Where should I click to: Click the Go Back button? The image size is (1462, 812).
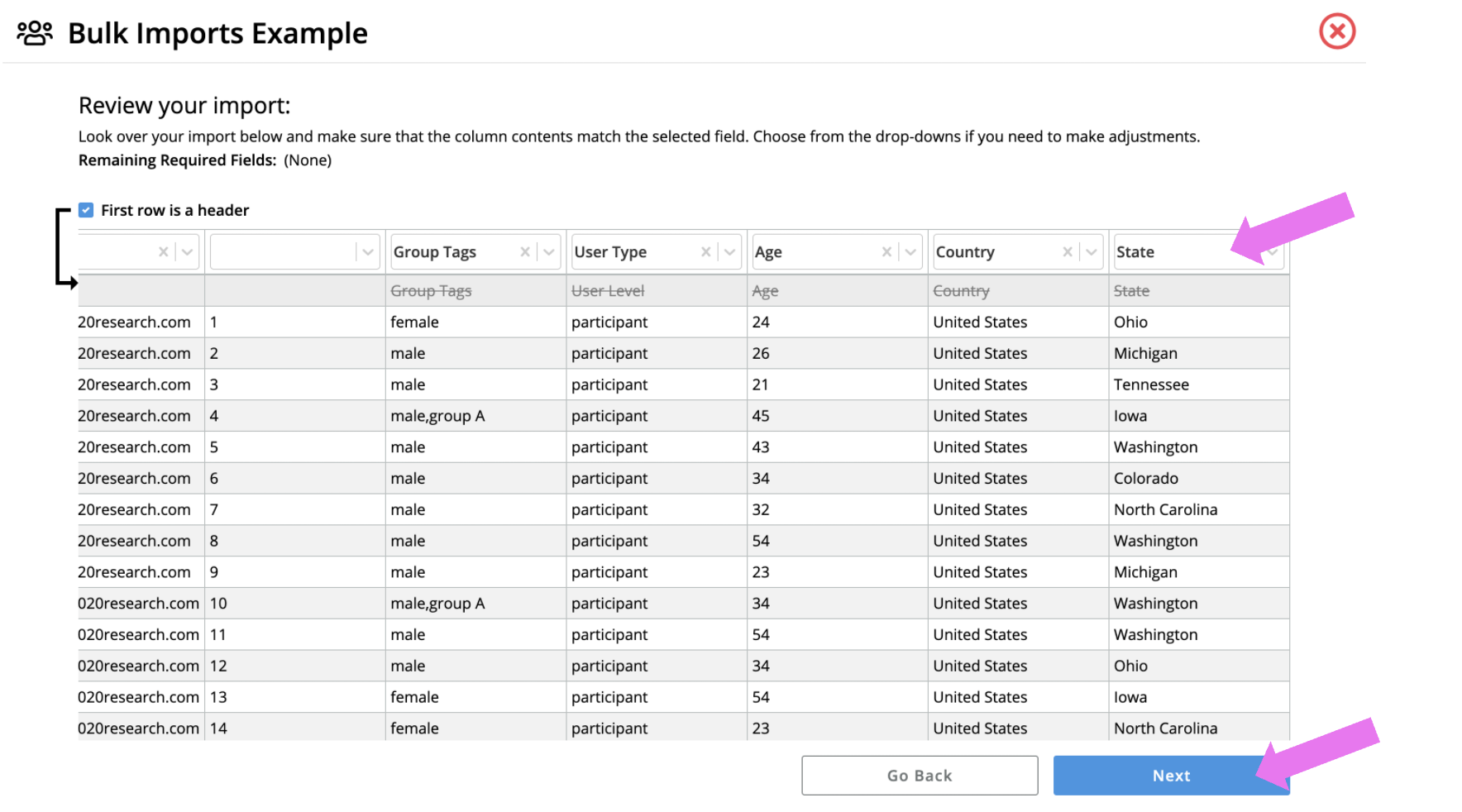[x=919, y=776]
